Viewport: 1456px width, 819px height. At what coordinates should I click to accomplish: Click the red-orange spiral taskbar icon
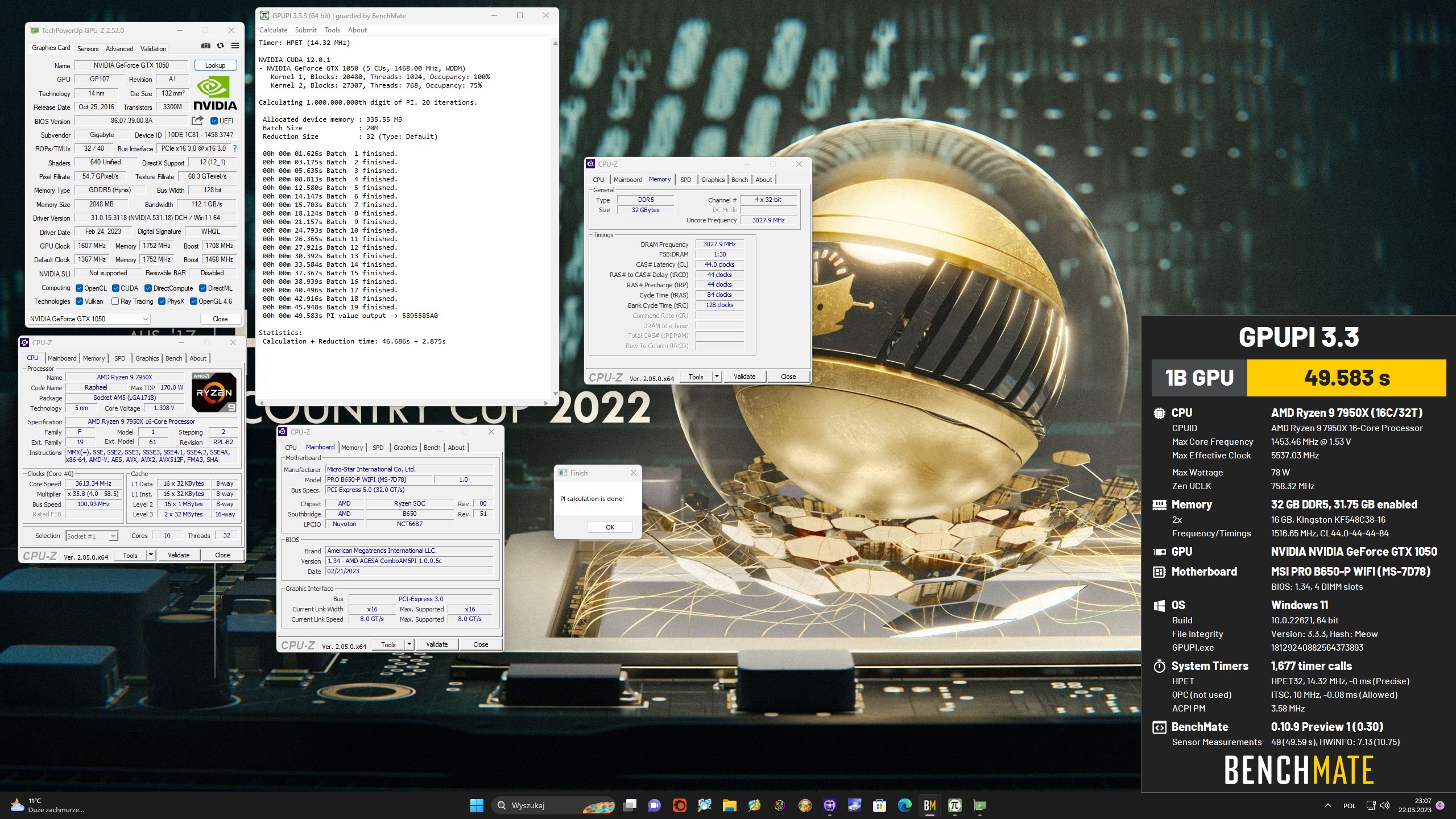(679, 805)
